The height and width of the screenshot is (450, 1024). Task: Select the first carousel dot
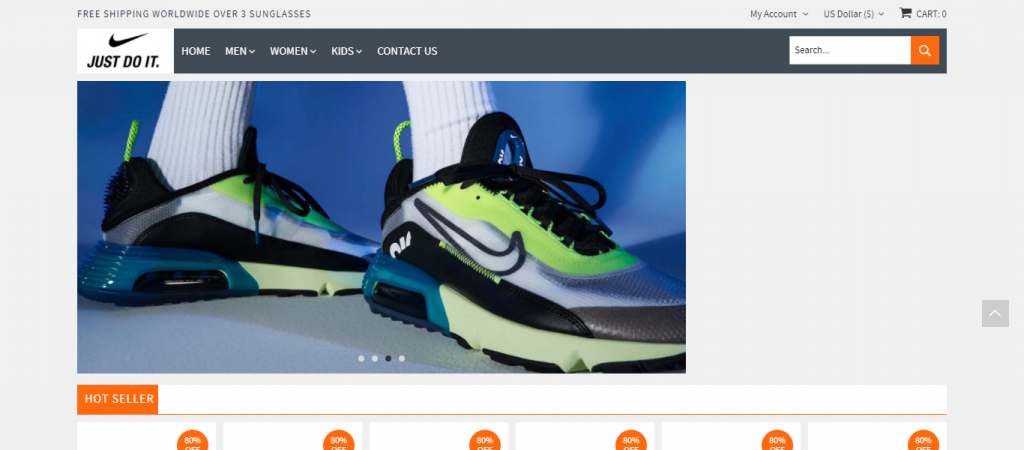(361, 359)
